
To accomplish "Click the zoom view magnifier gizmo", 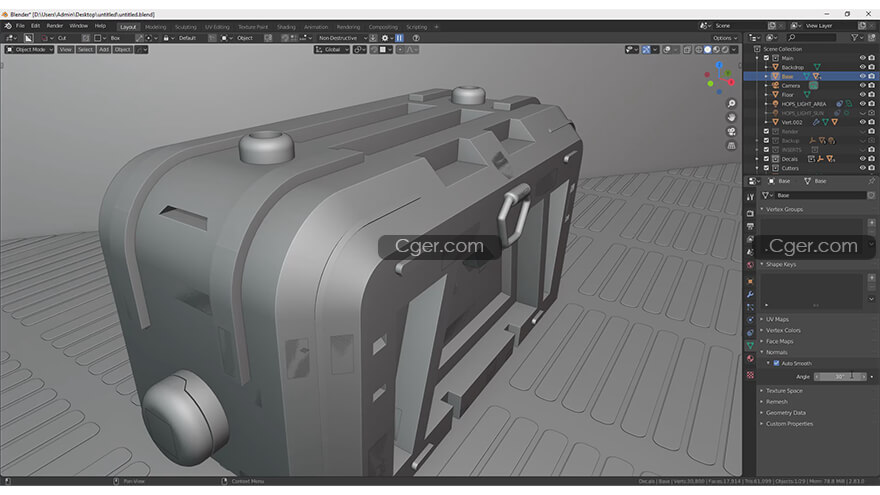I will (731, 104).
